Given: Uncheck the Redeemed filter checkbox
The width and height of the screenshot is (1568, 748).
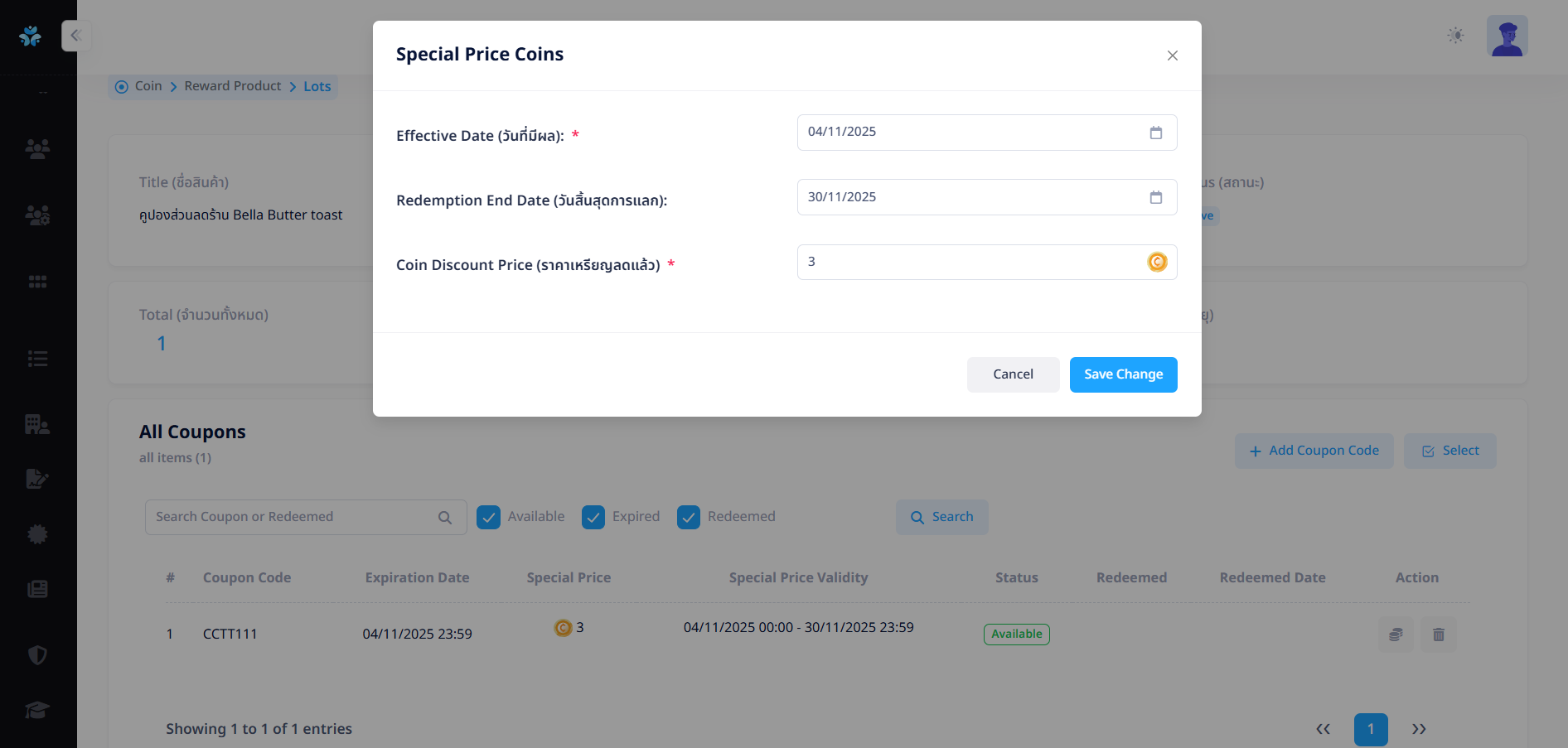Looking at the screenshot, I should click(x=689, y=517).
